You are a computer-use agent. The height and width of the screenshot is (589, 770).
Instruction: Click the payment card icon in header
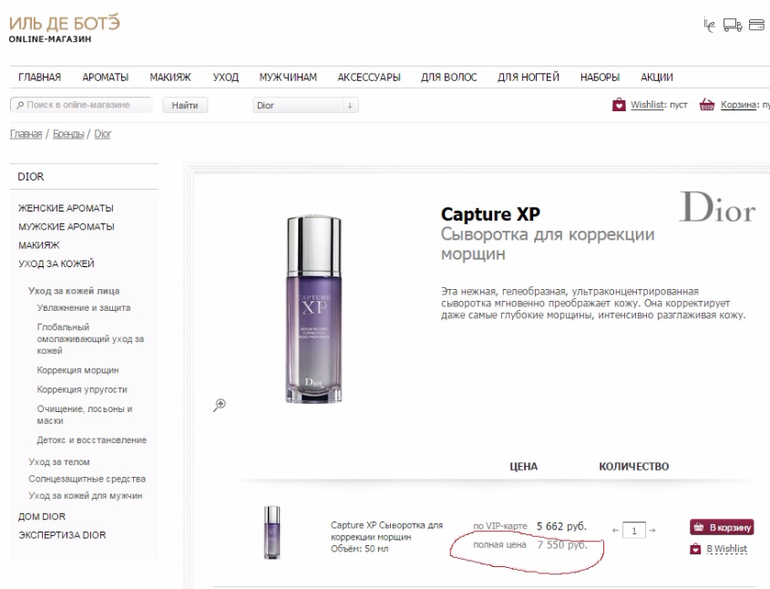pos(757,25)
